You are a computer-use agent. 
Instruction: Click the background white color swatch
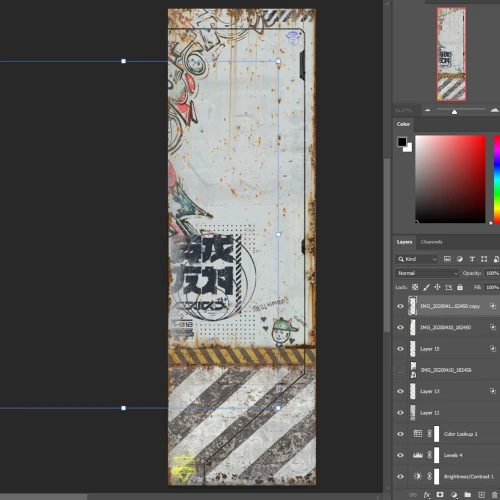click(x=409, y=148)
